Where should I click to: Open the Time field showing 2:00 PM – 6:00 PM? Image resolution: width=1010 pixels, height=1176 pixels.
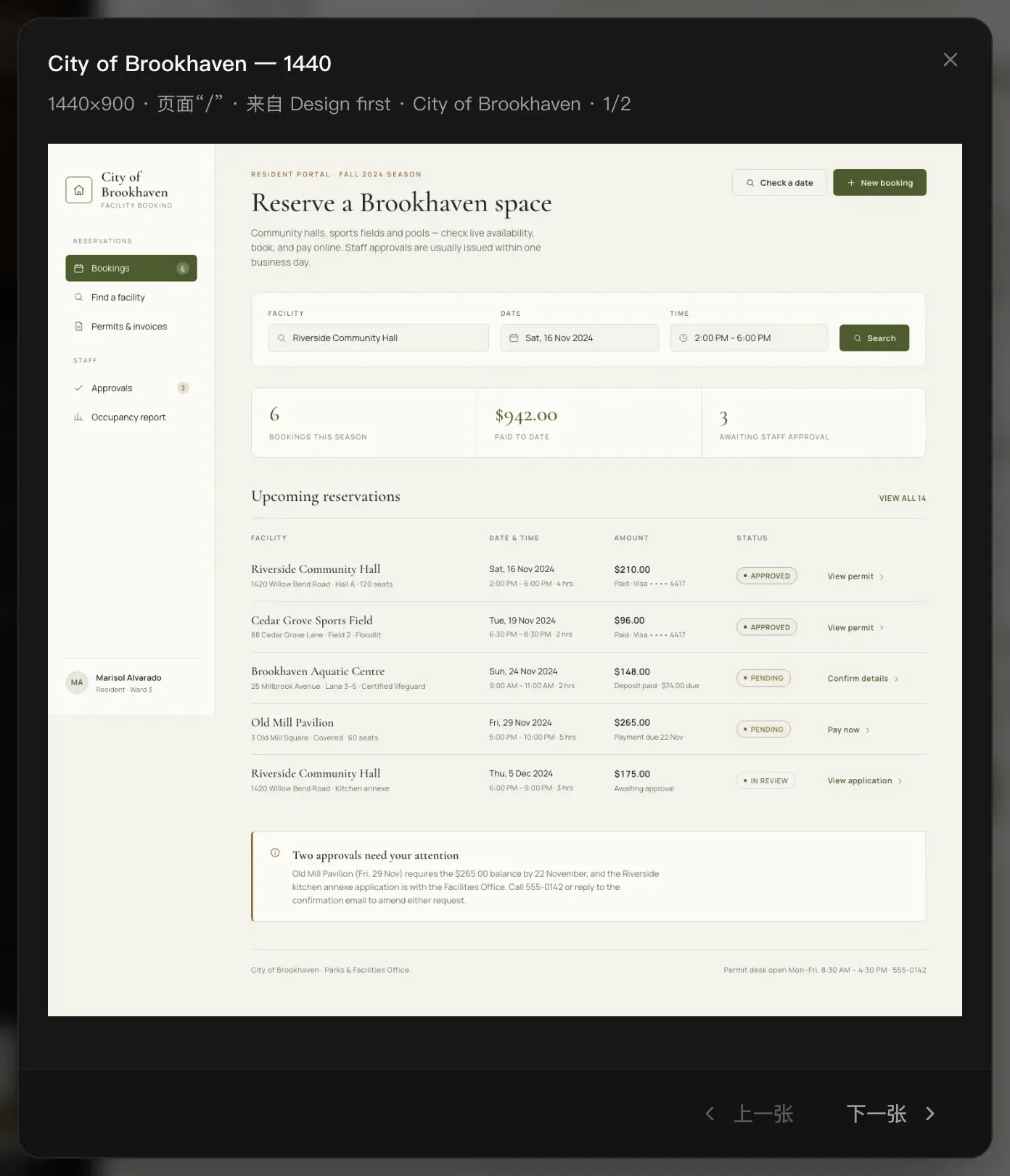point(749,338)
